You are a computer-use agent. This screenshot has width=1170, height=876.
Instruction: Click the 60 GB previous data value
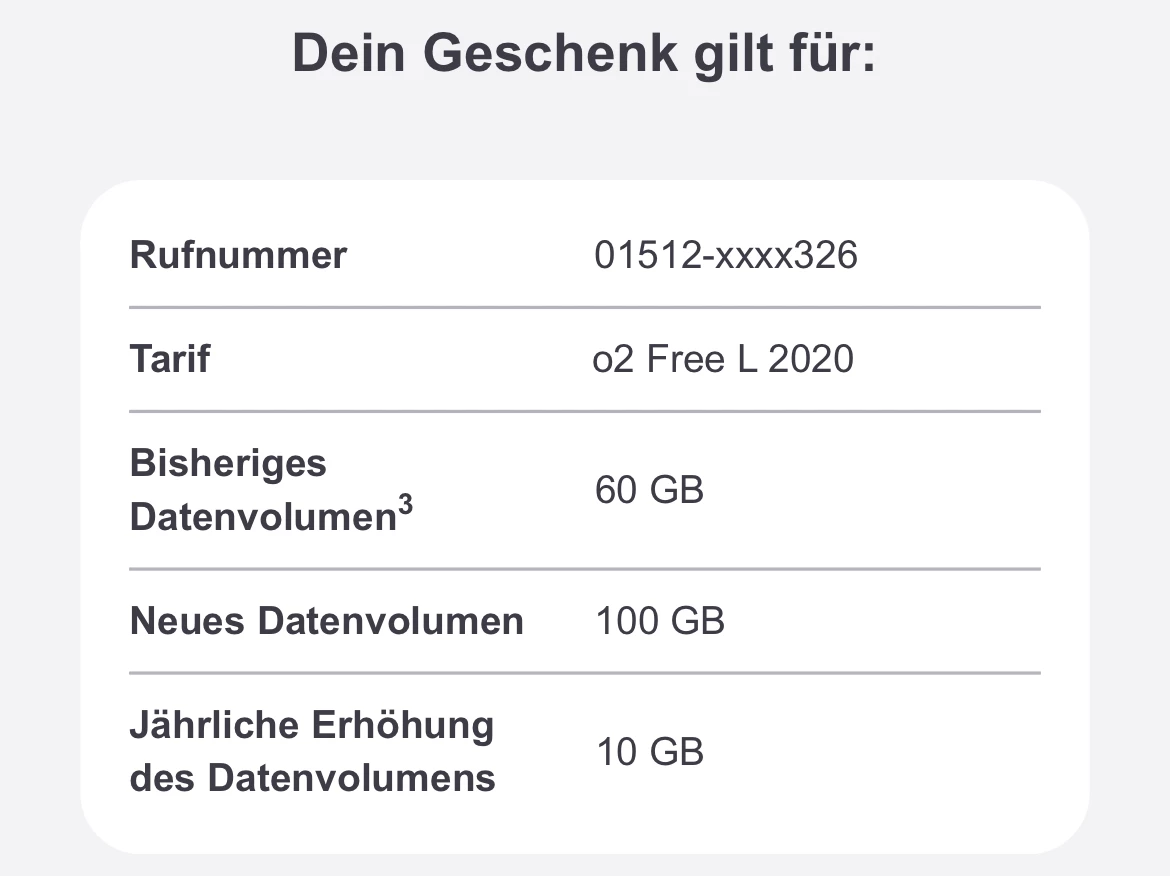(649, 490)
